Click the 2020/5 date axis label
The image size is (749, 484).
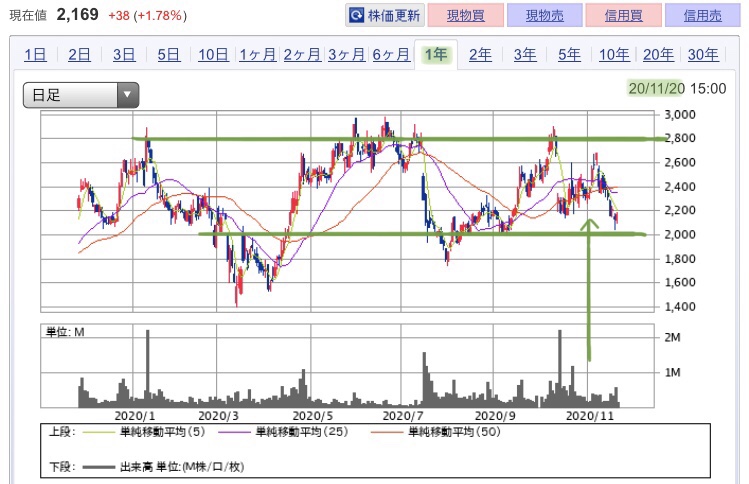point(312,416)
